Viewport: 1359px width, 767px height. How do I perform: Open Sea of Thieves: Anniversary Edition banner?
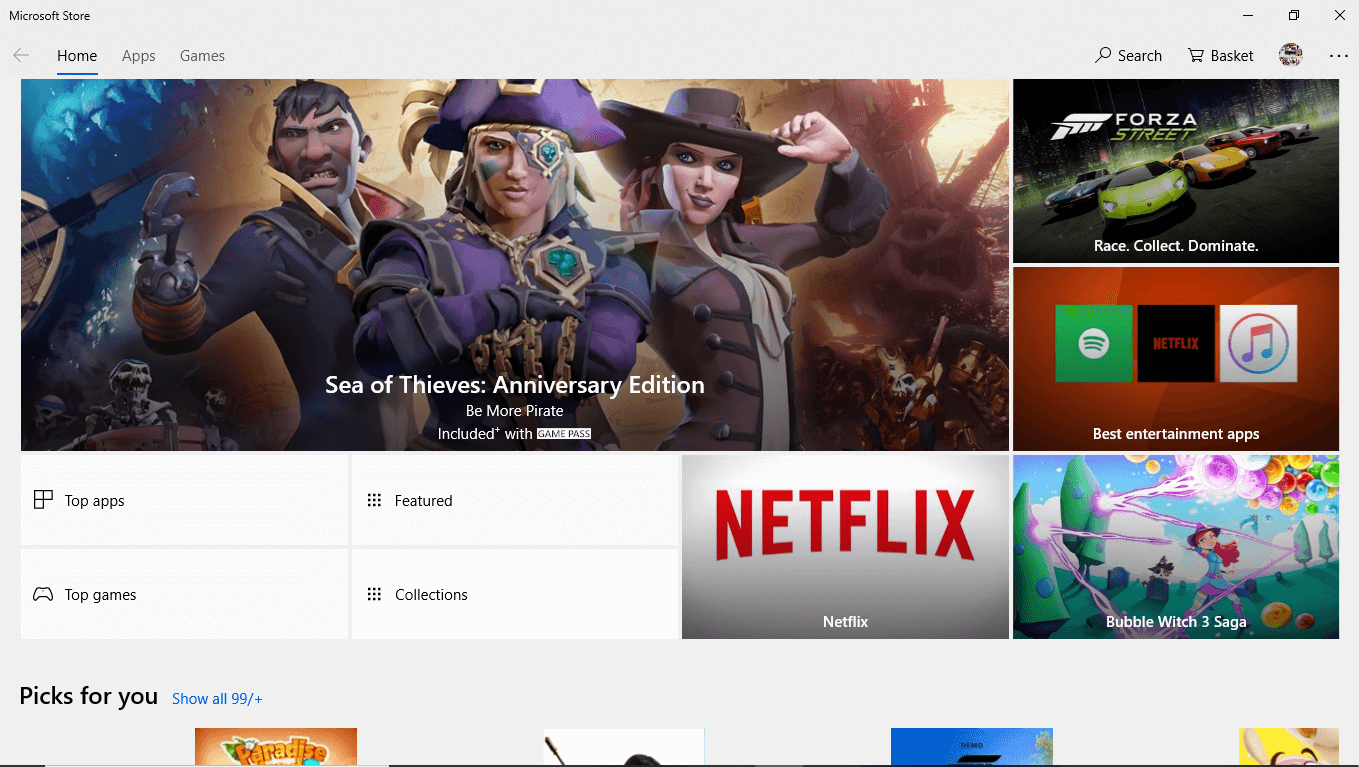click(515, 265)
